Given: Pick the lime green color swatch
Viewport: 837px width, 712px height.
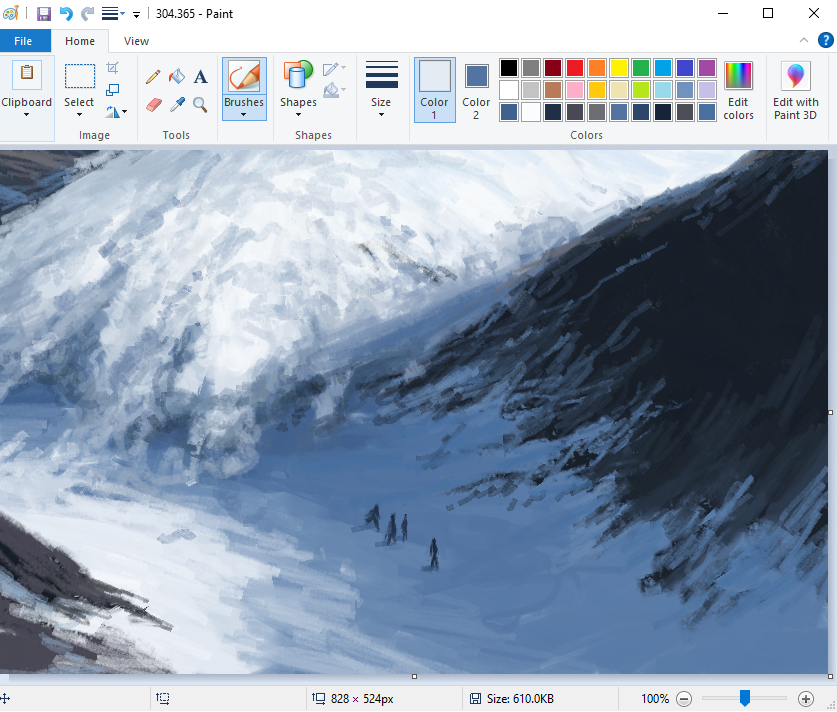Looking at the screenshot, I should coord(641,90).
